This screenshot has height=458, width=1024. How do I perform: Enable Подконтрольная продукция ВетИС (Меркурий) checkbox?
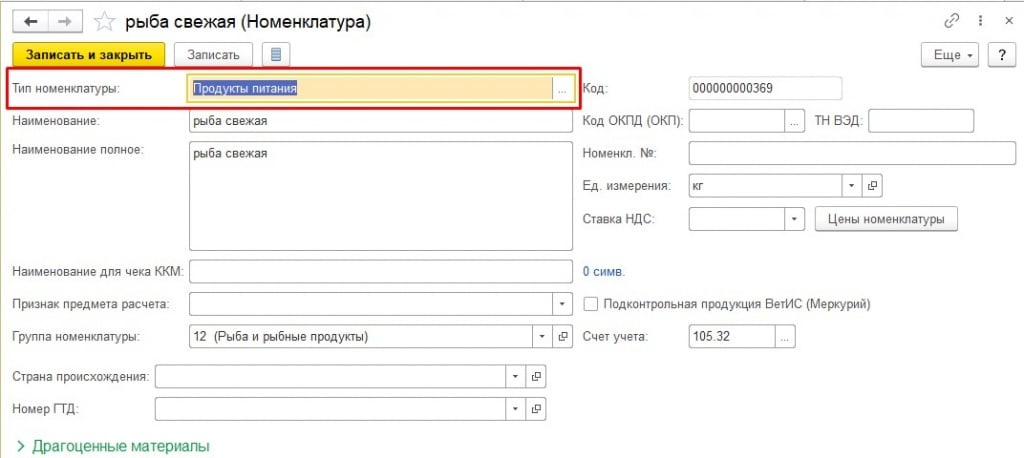coord(590,303)
